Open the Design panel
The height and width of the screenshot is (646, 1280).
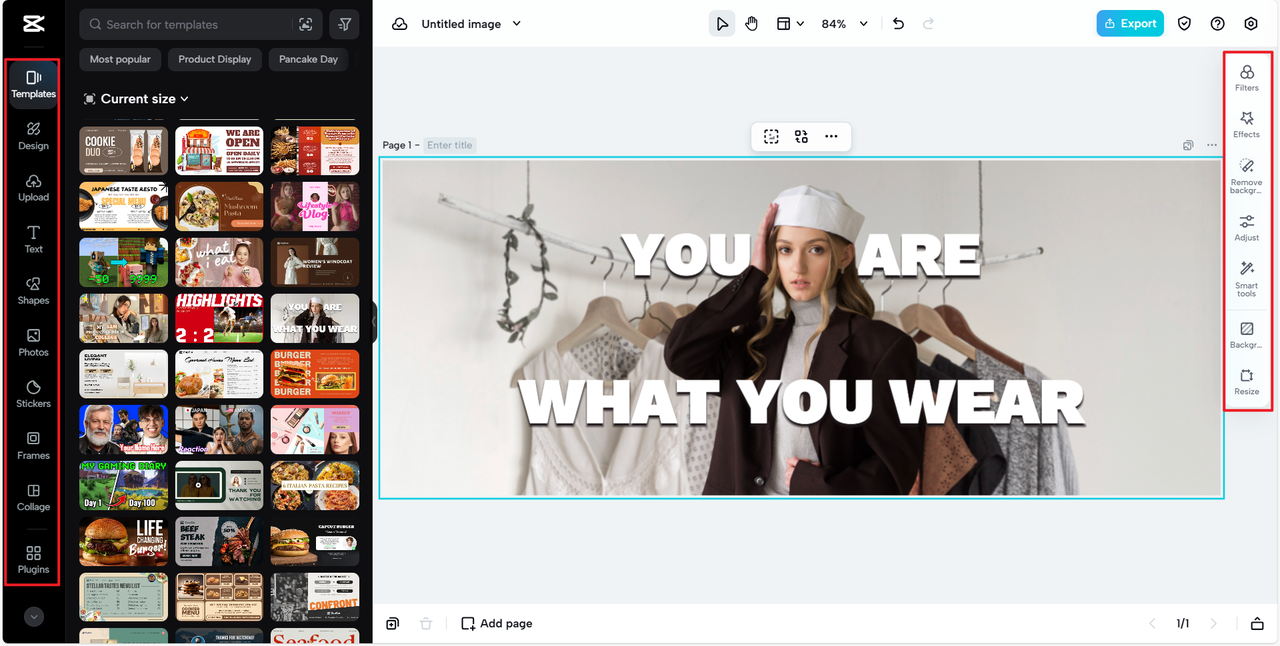tap(33, 136)
